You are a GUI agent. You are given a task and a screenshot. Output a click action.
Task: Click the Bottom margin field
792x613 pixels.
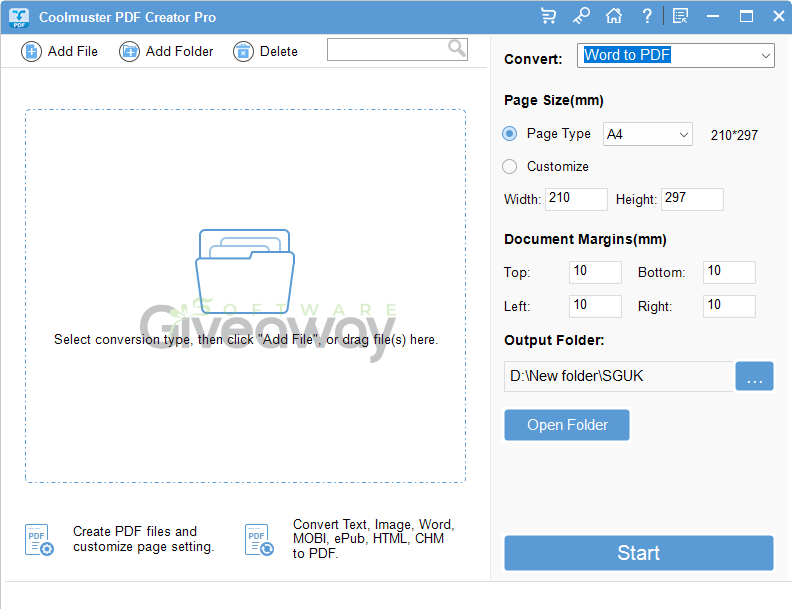(729, 273)
